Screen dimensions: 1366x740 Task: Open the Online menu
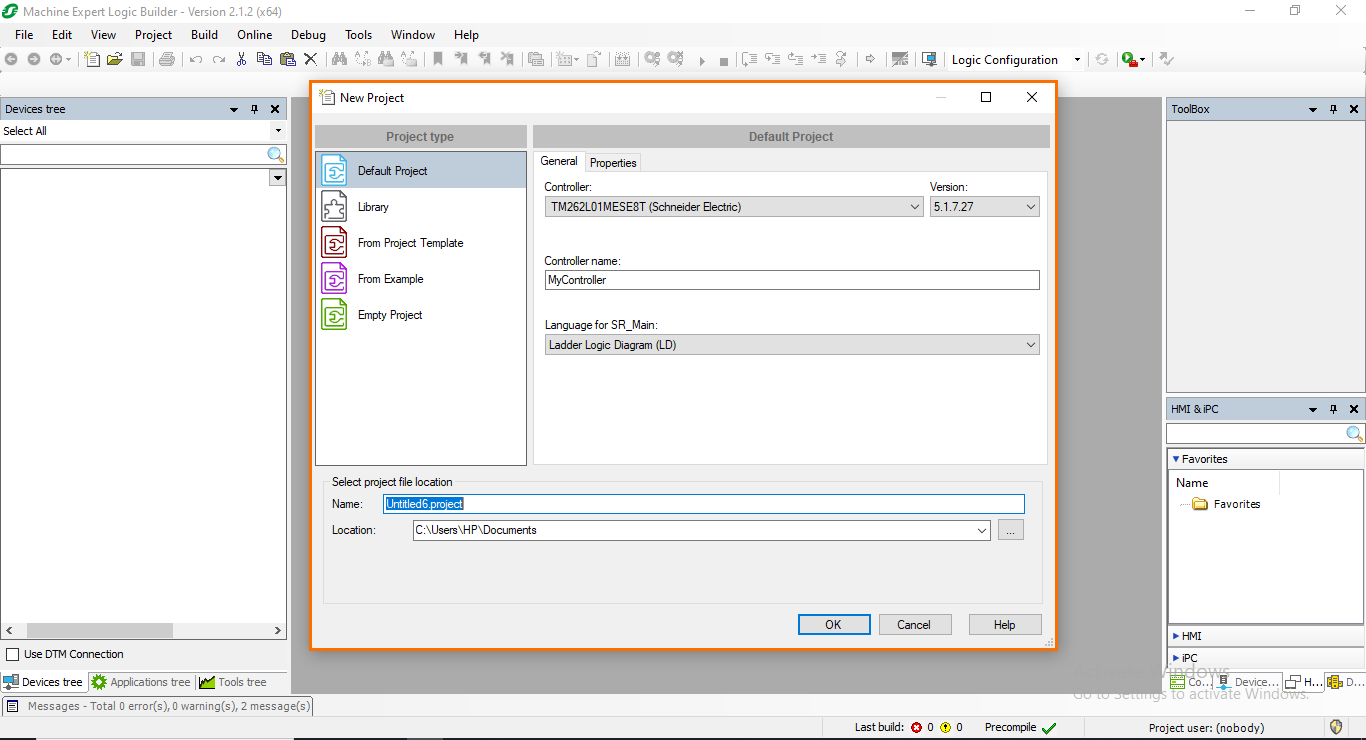point(255,34)
